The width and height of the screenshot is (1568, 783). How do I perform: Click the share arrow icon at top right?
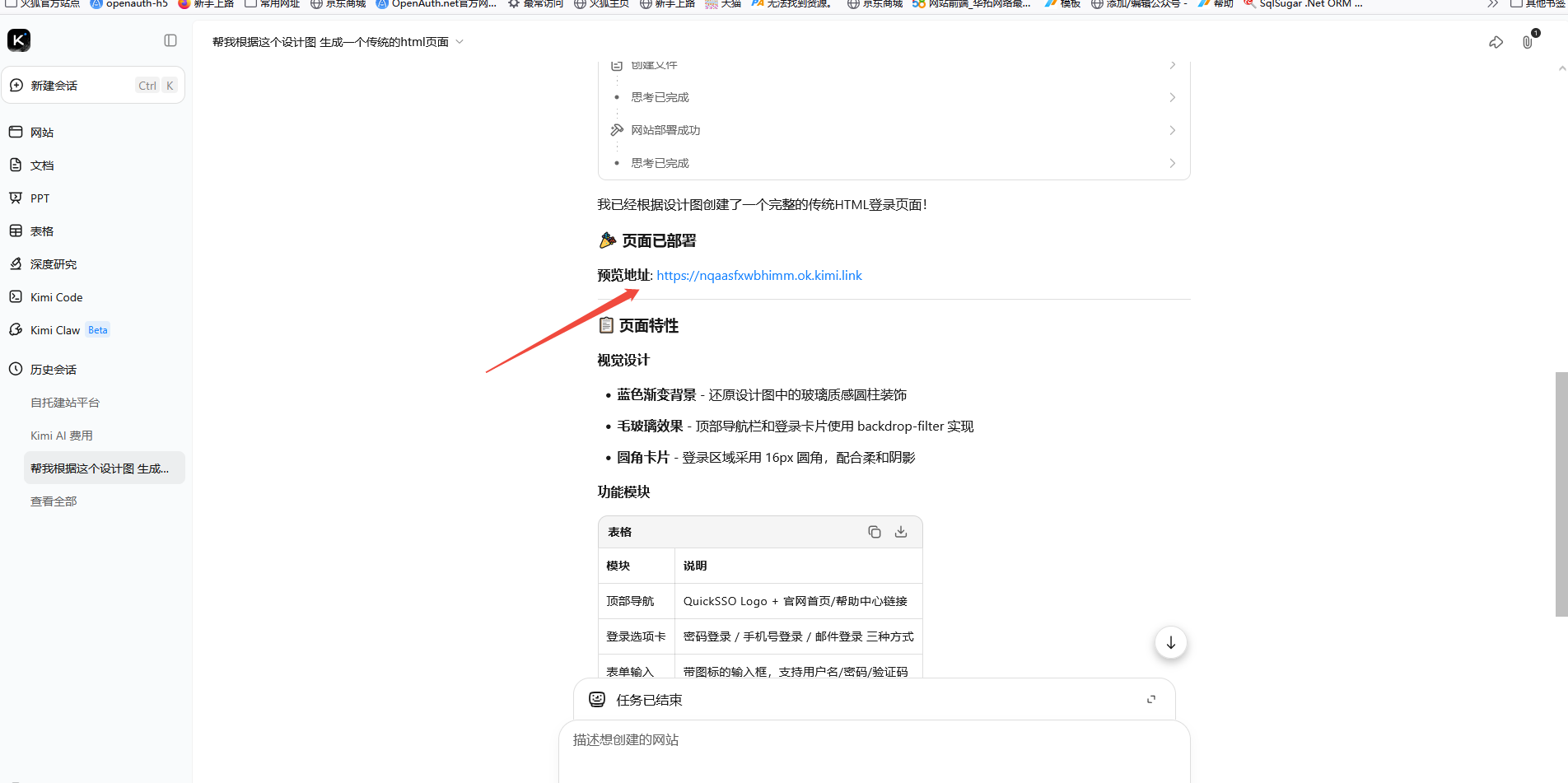(x=1496, y=42)
